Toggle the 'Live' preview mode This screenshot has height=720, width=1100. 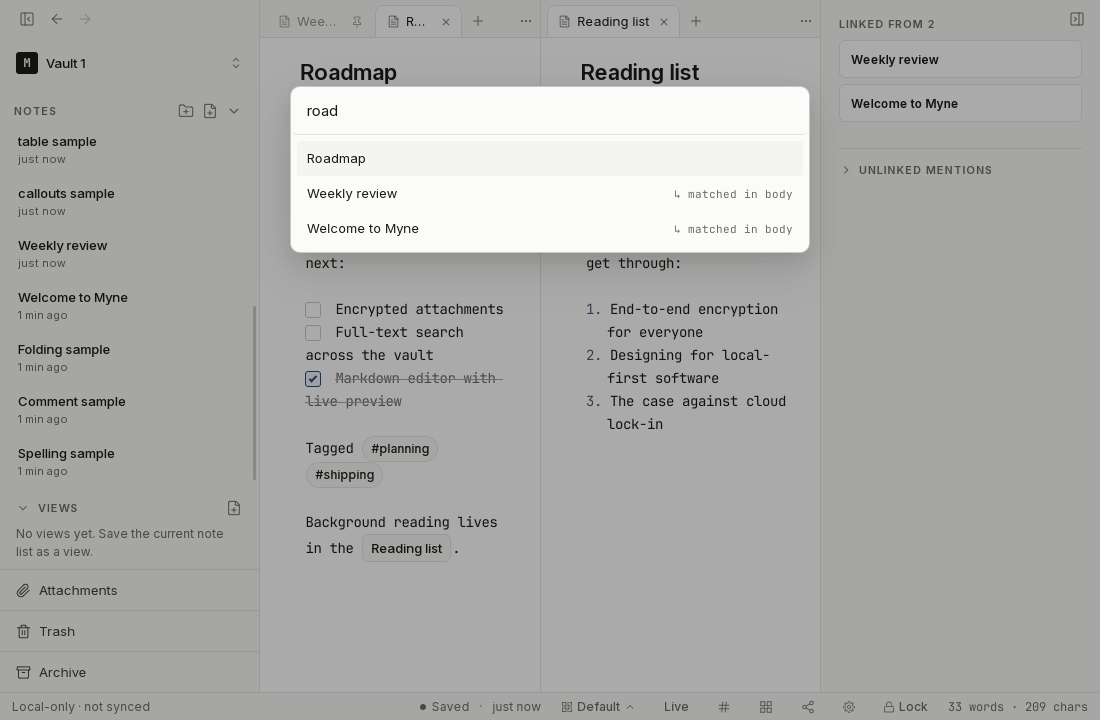[676, 707]
